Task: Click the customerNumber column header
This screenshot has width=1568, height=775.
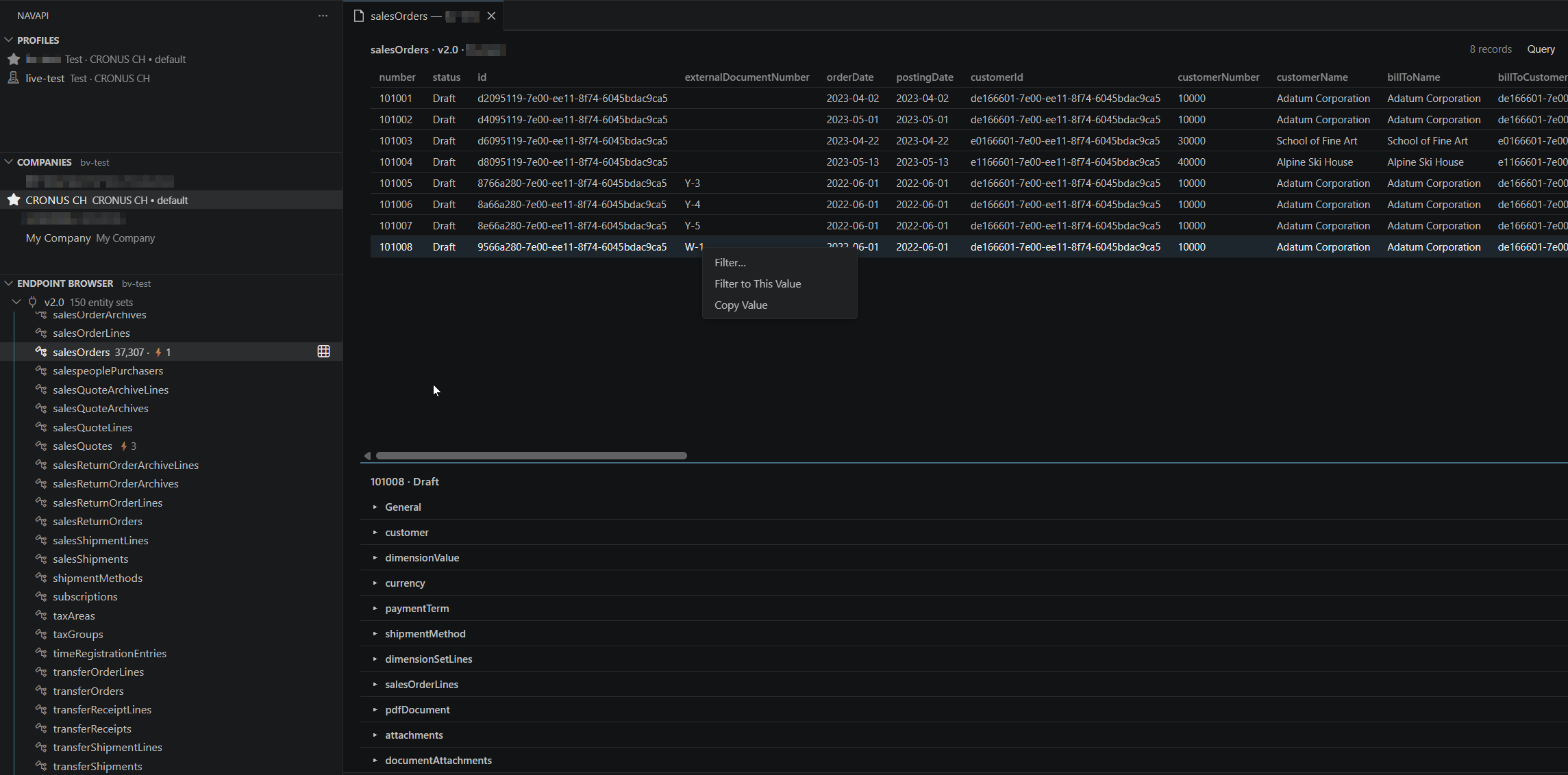Action: click(x=1218, y=77)
